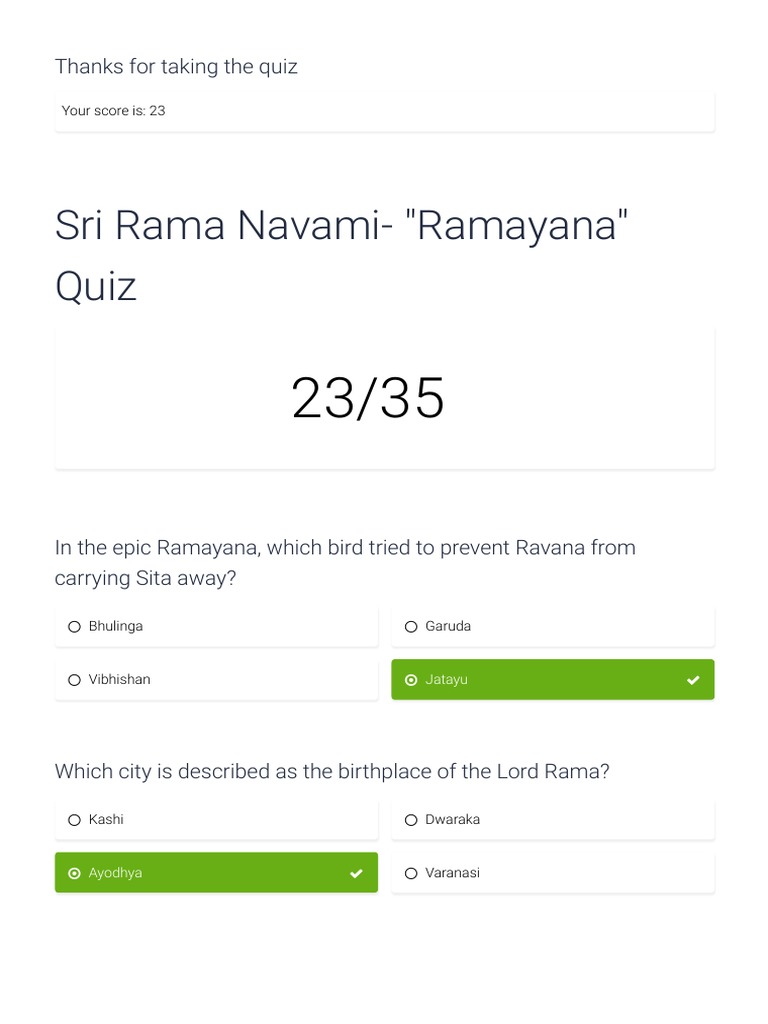This screenshot has width=768, height=1024.
Task: Click the Kashi answer text label
Action: click(x=106, y=819)
